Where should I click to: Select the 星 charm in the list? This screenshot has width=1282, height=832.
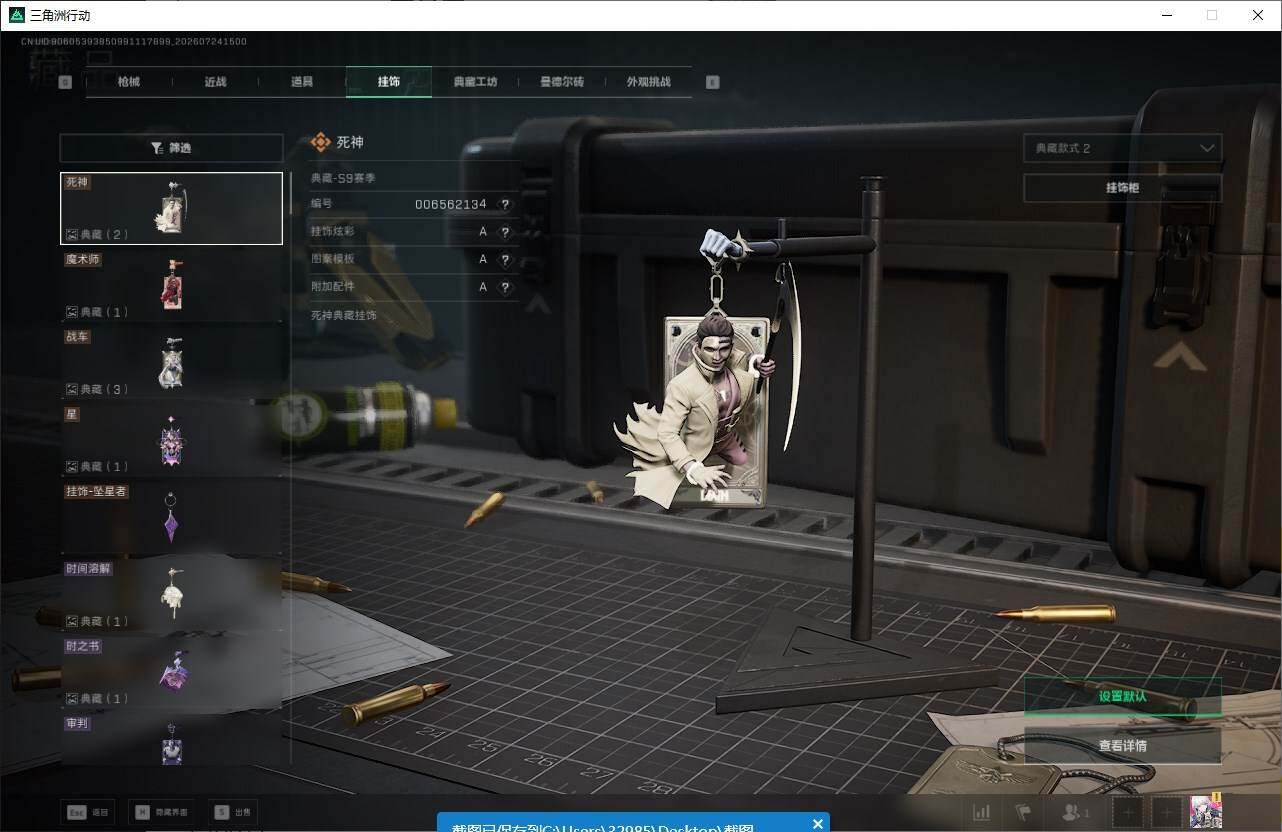[171, 440]
